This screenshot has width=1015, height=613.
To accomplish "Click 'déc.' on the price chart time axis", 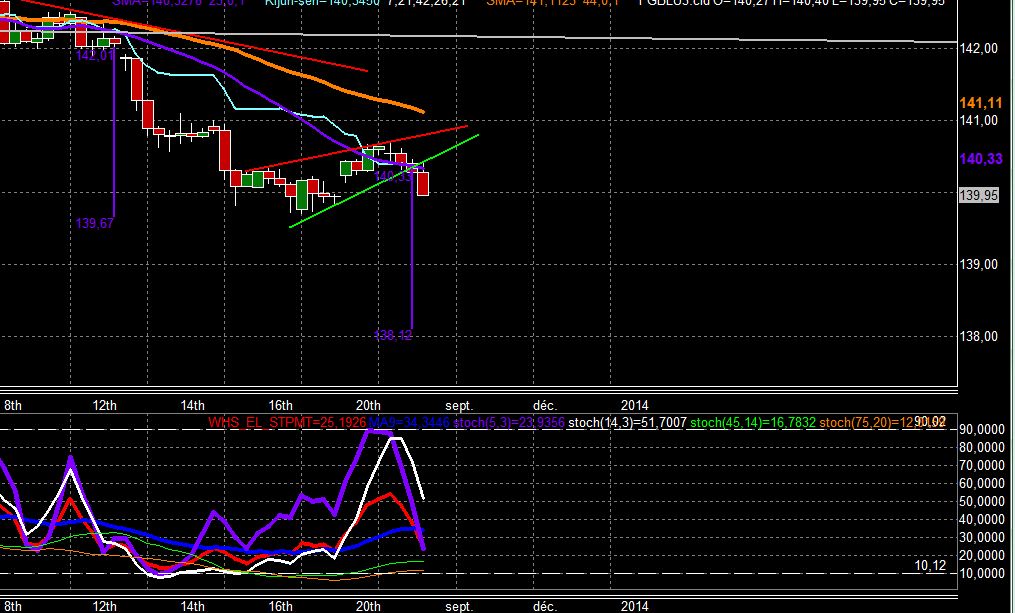I will click(x=544, y=406).
